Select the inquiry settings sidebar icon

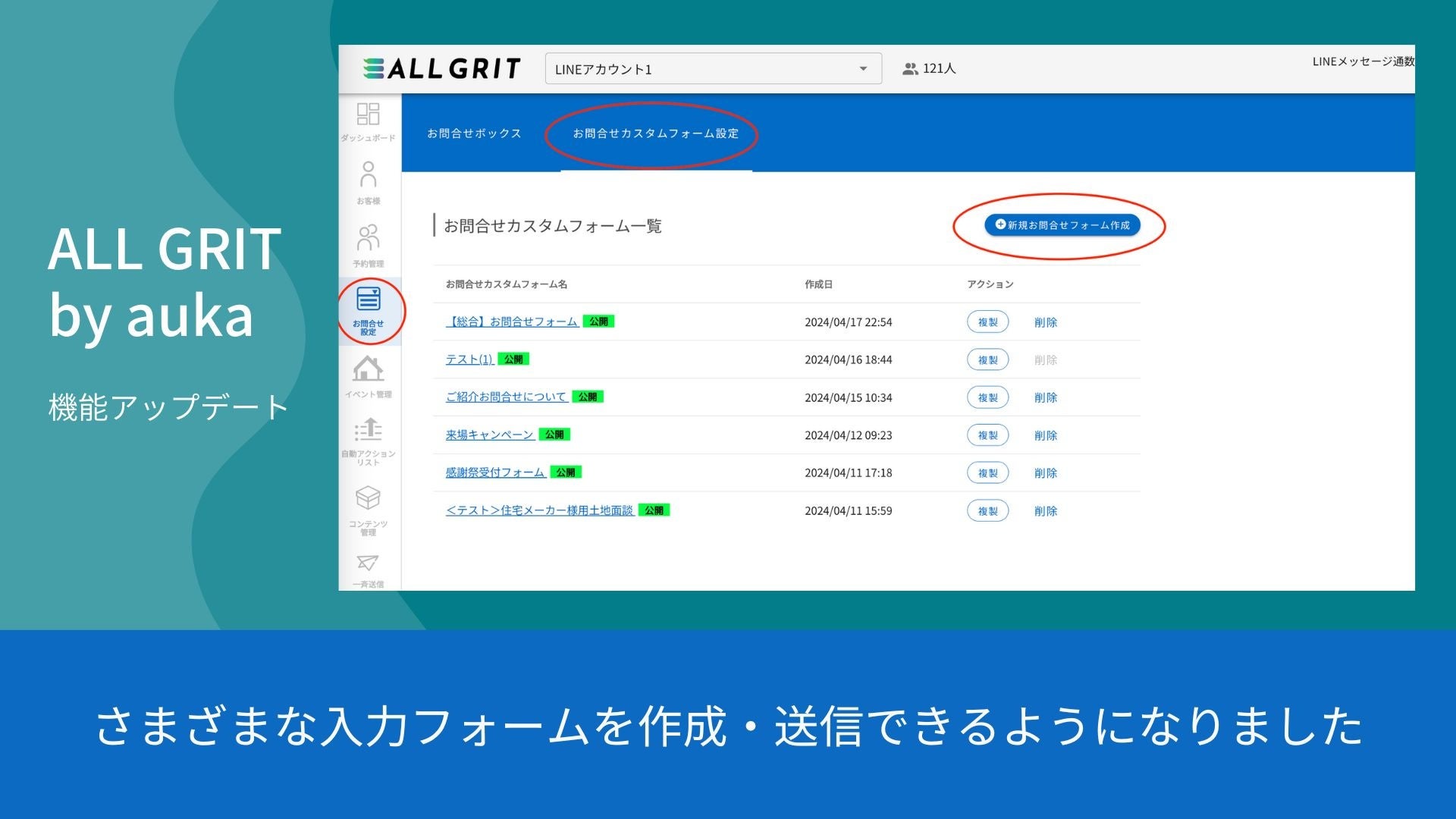coord(369,301)
